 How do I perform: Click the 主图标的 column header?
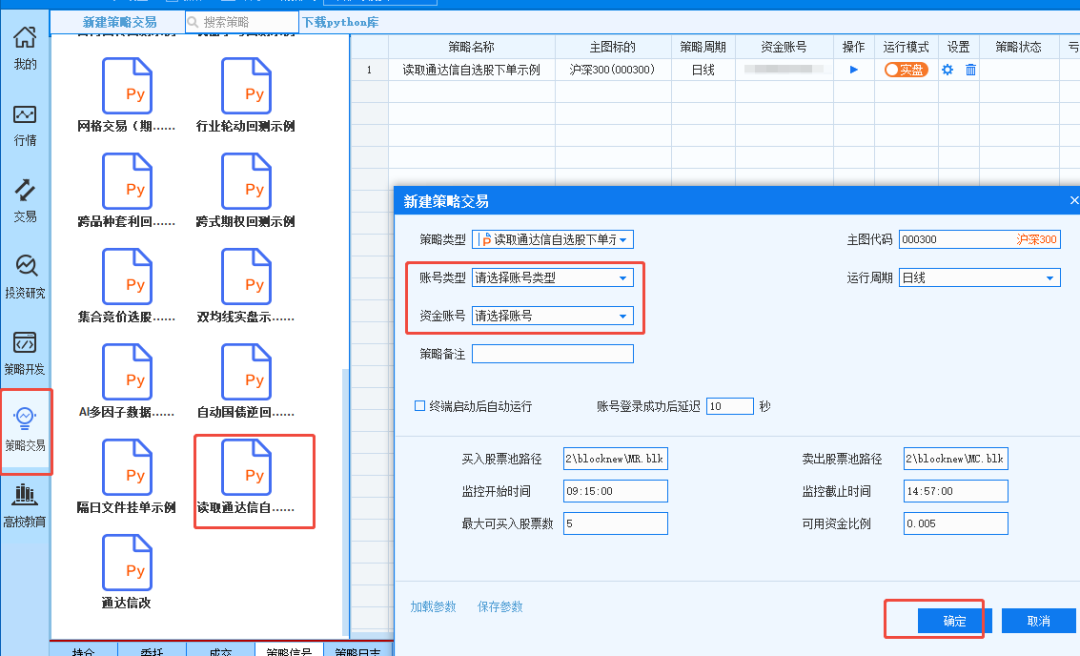click(x=613, y=47)
